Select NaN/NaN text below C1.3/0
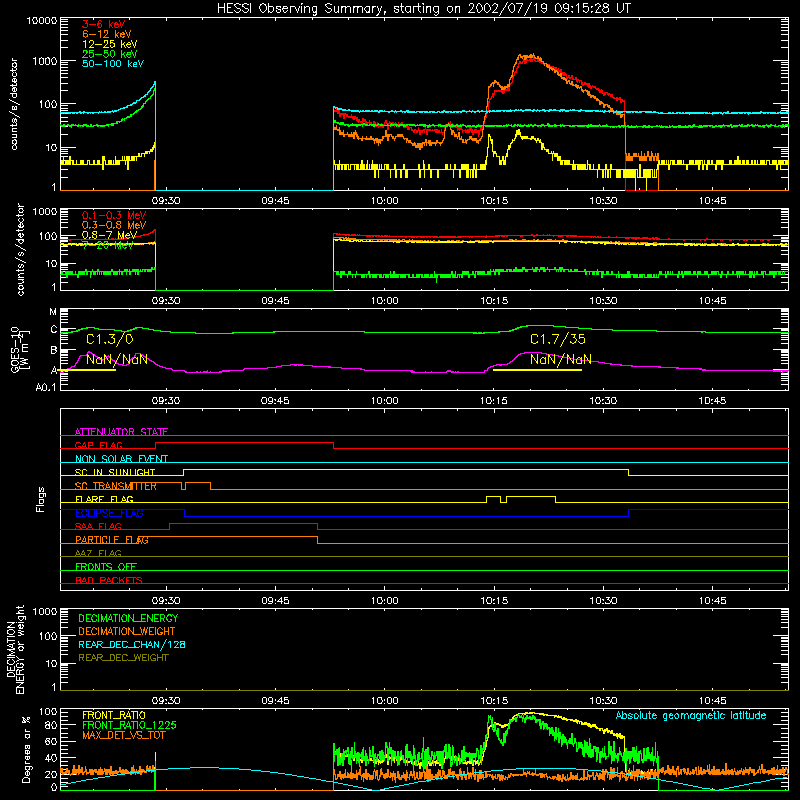 [117, 360]
